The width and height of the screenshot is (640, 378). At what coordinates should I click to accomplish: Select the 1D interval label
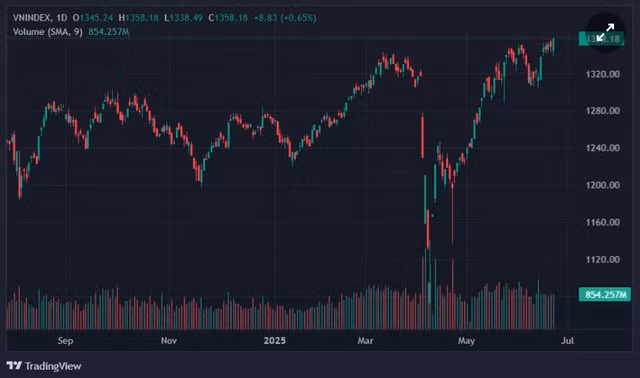coord(62,18)
